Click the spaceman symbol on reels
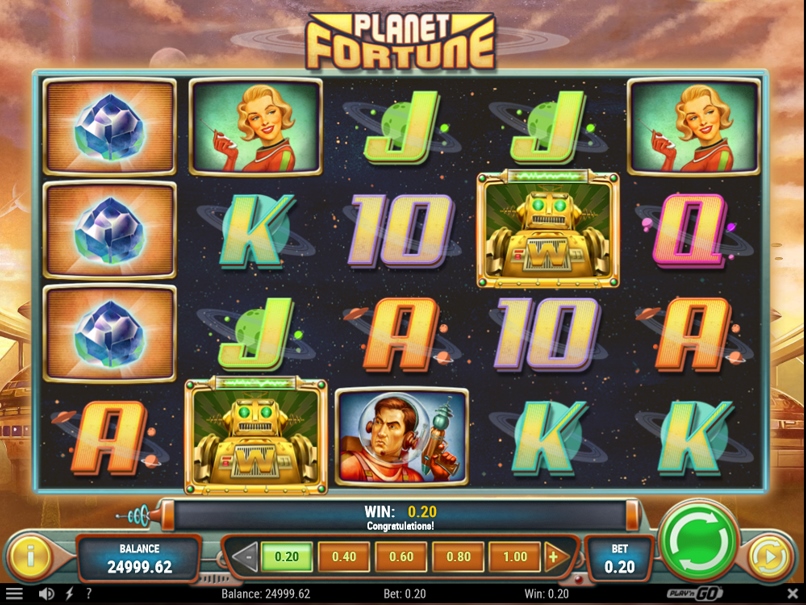The width and height of the screenshot is (806, 605). tap(401, 436)
